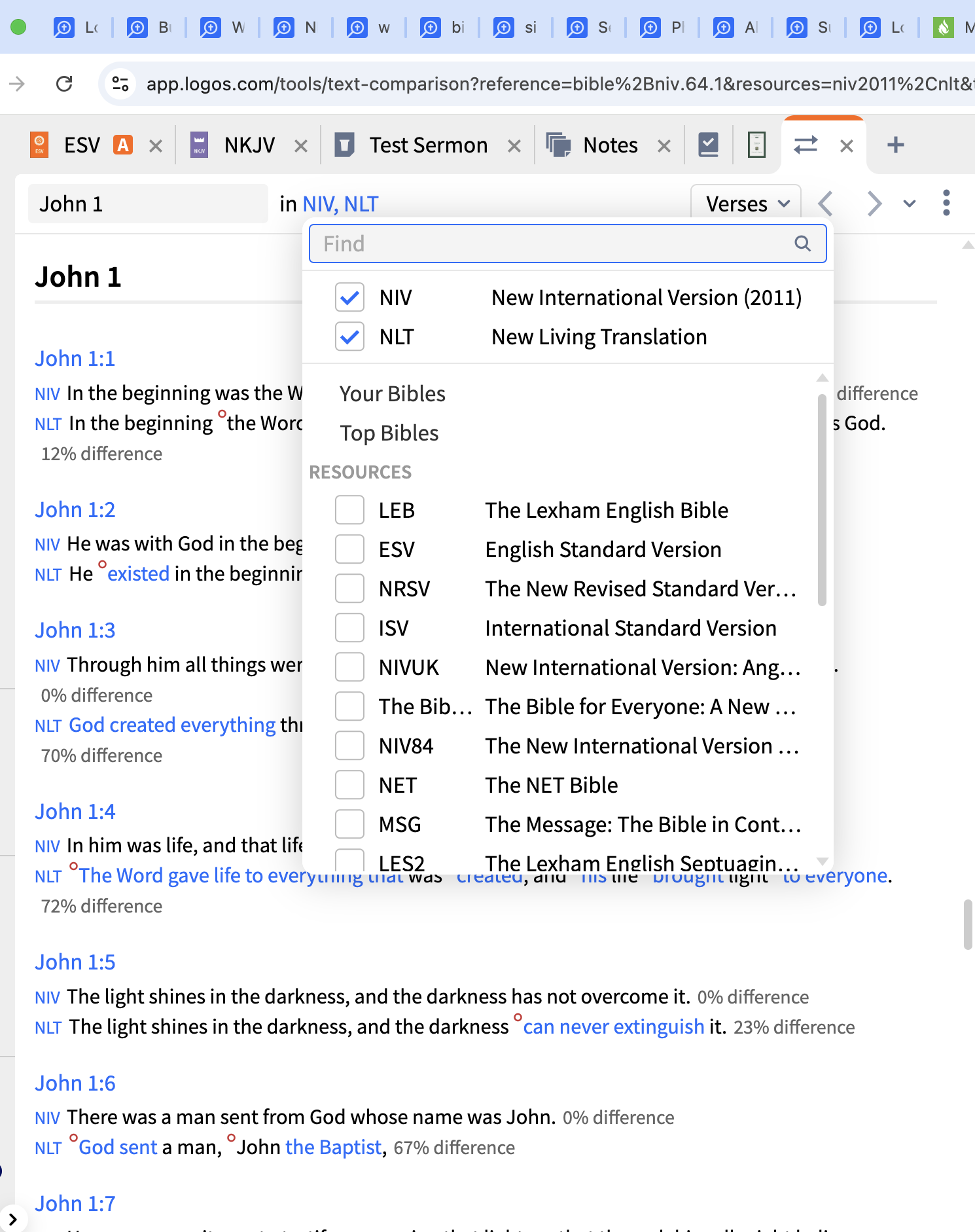Open the panel three-dot menu
975x1232 pixels.
946,203
